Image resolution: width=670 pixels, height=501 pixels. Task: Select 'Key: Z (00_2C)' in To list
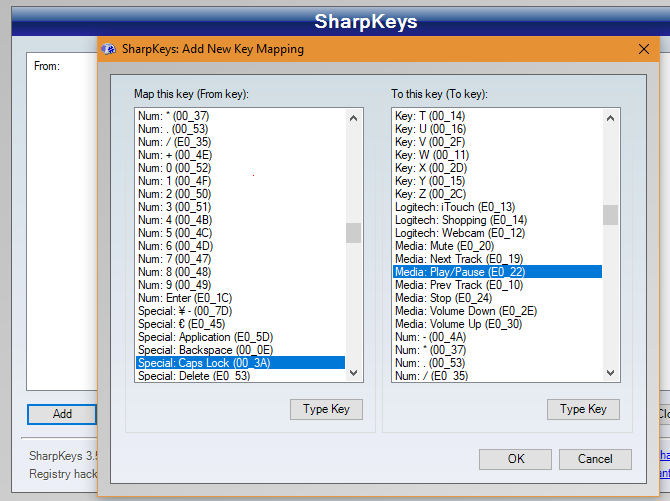[497, 194]
